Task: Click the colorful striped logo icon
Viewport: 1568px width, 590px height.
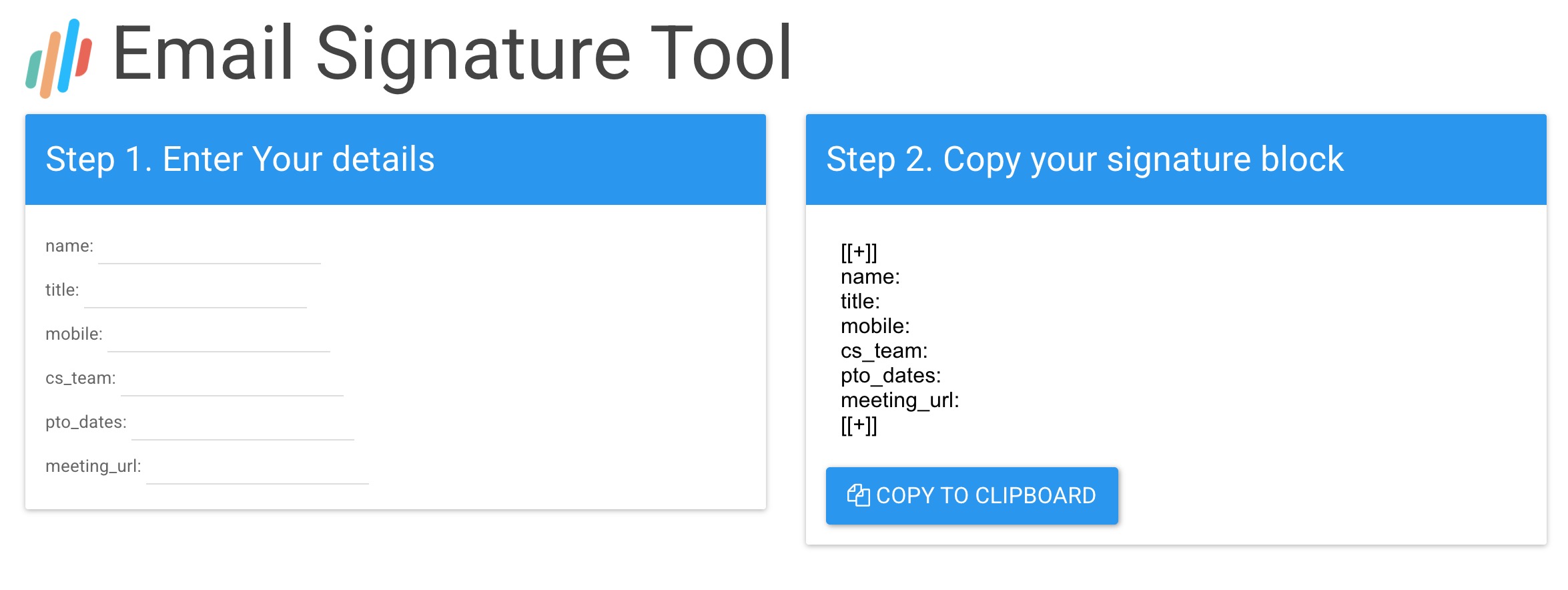Action: point(59,58)
